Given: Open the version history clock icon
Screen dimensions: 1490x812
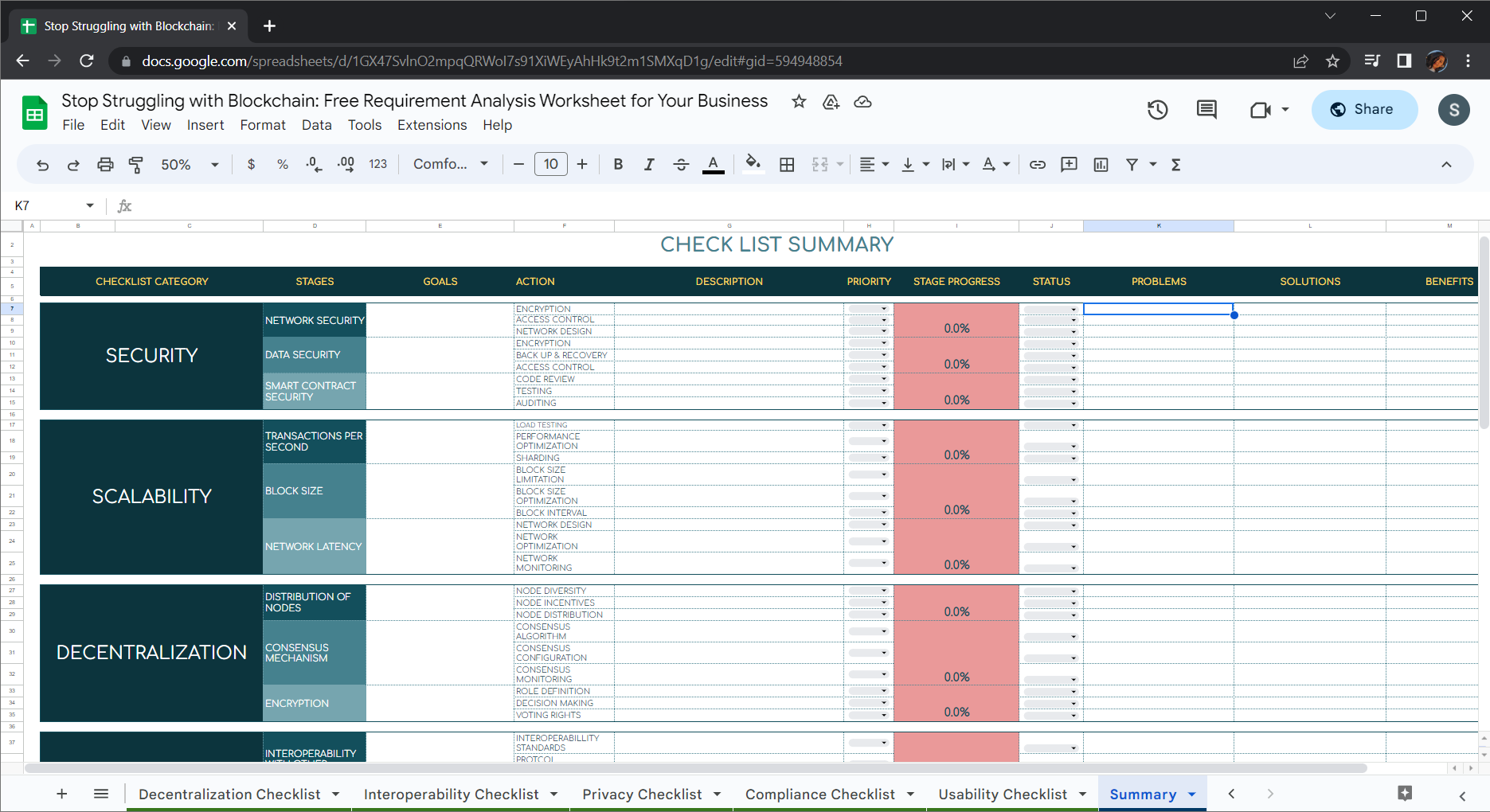Looking at the screenshot, I should pyautogui.click(x=1157, y=110).
